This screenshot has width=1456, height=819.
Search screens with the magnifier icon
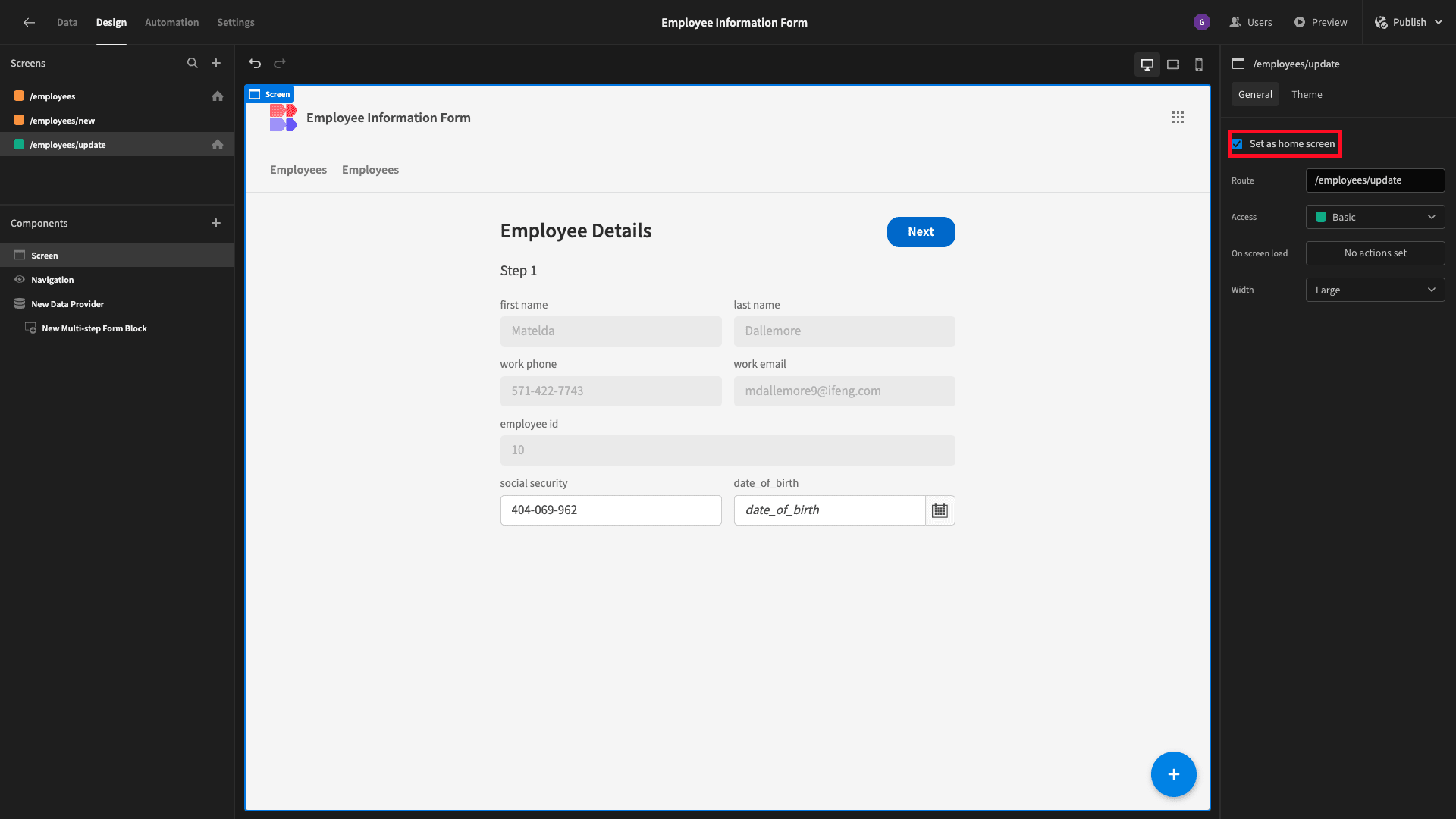coord(193,63)
